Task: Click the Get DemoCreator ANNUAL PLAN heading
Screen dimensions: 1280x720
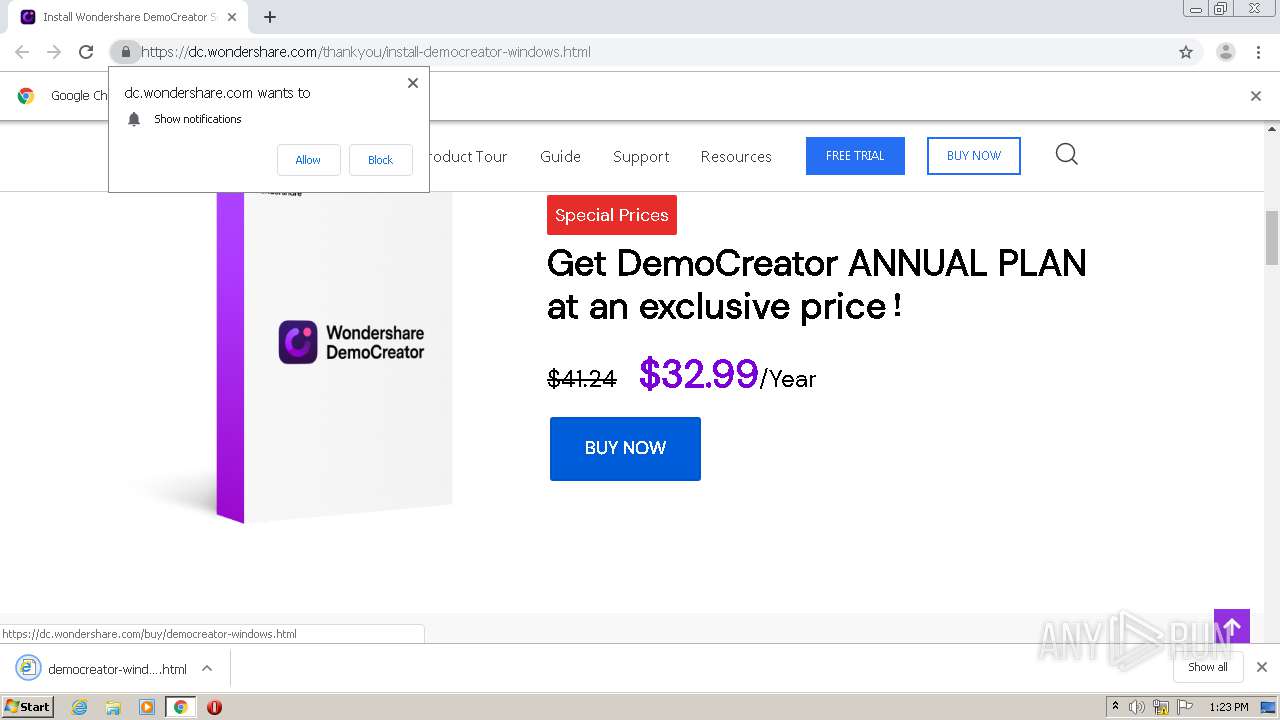Action: 817,284
